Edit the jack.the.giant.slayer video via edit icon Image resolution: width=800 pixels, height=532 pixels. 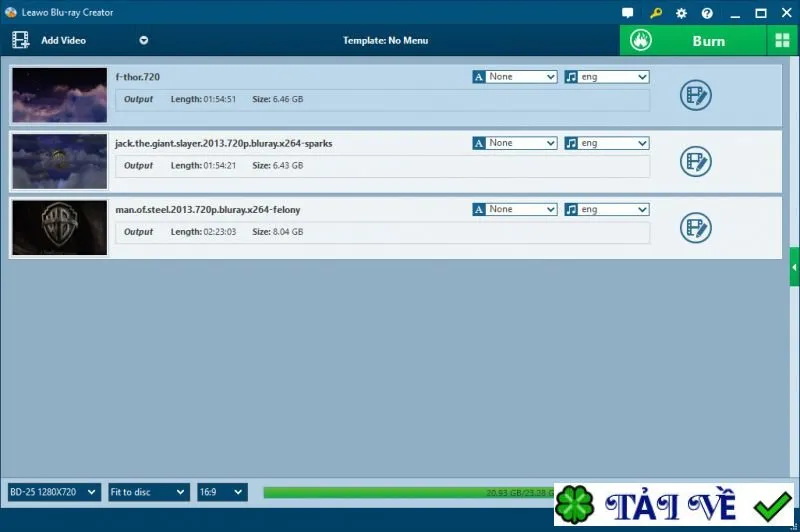pyautogui.click(x=695, y=161)
